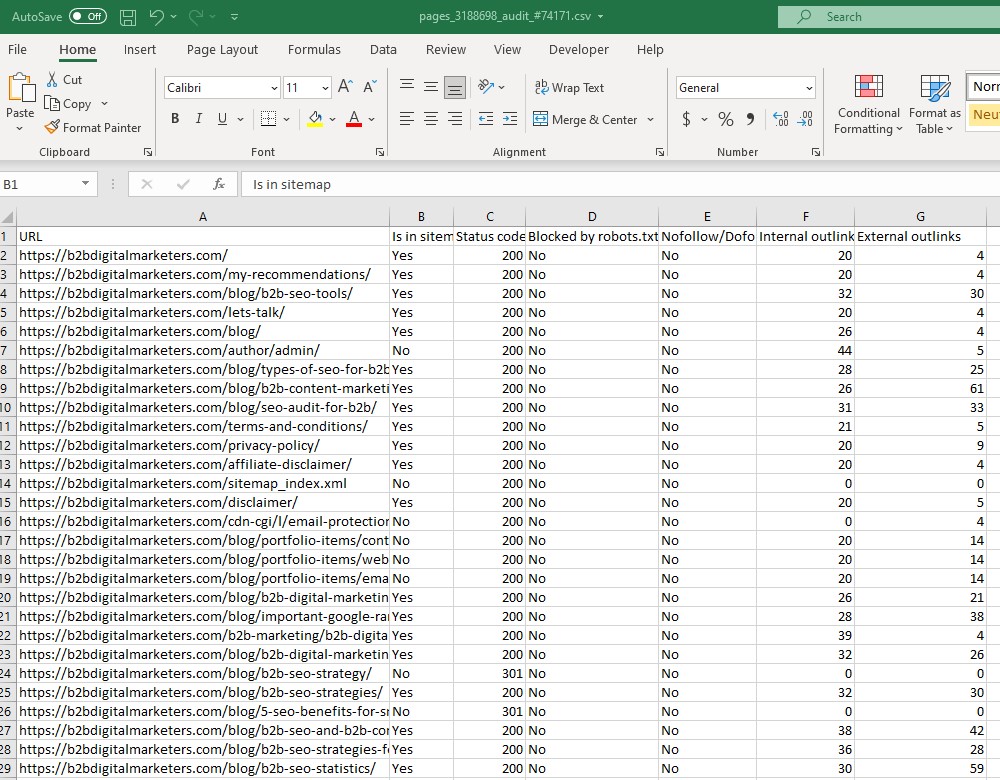The image size is (1000, 780).
Task: Click the Insert Function fx icon
Action: pyautogui.click(x=219, y=184)
